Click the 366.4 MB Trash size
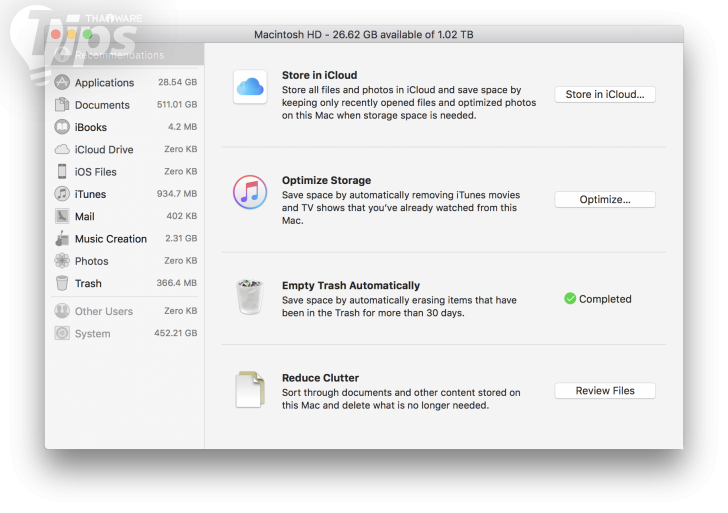This screenshot has width=728, height=513. (176, 283)
